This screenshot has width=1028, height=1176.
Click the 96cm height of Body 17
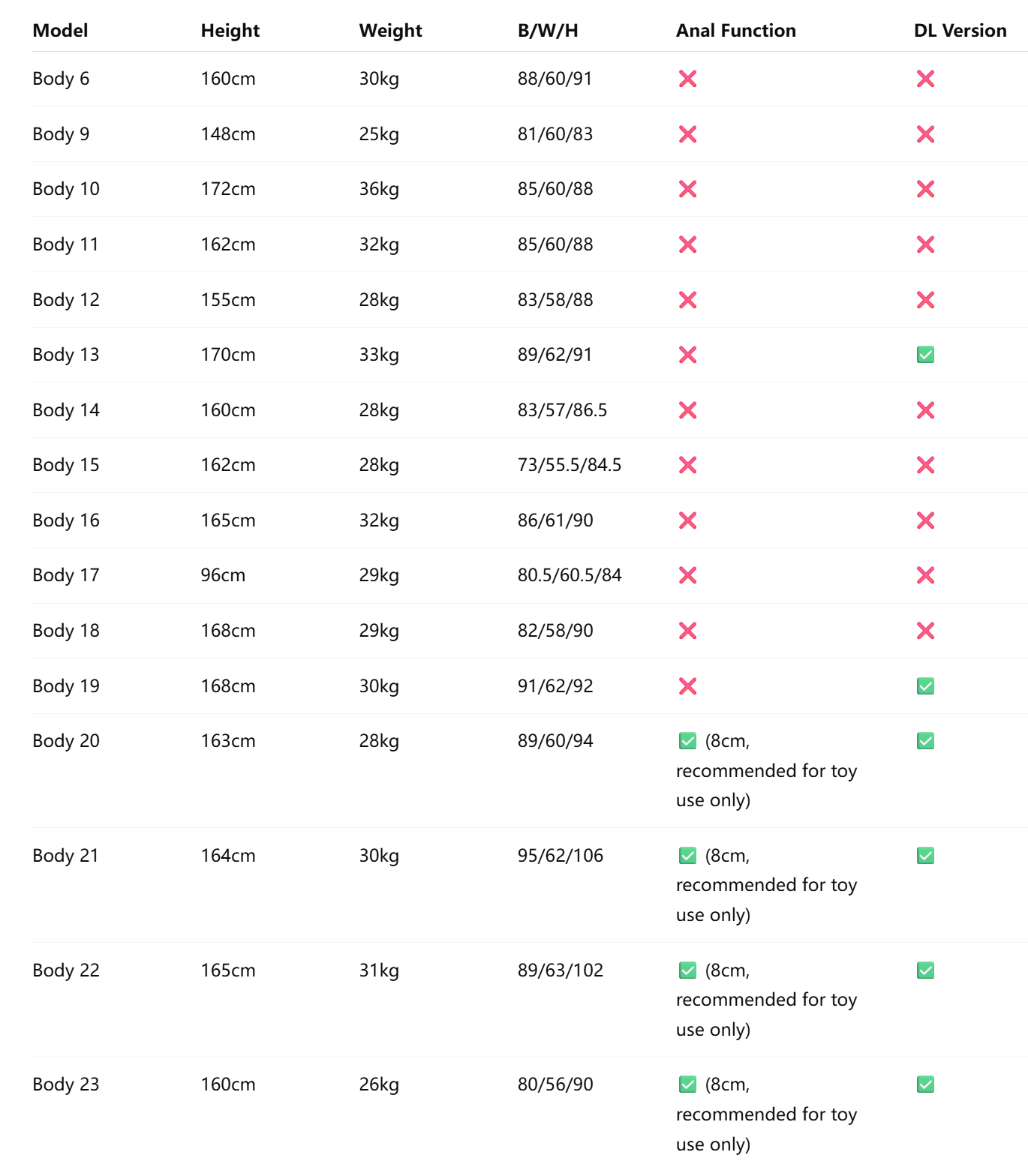pyautogui.click(x=223, y=575)
